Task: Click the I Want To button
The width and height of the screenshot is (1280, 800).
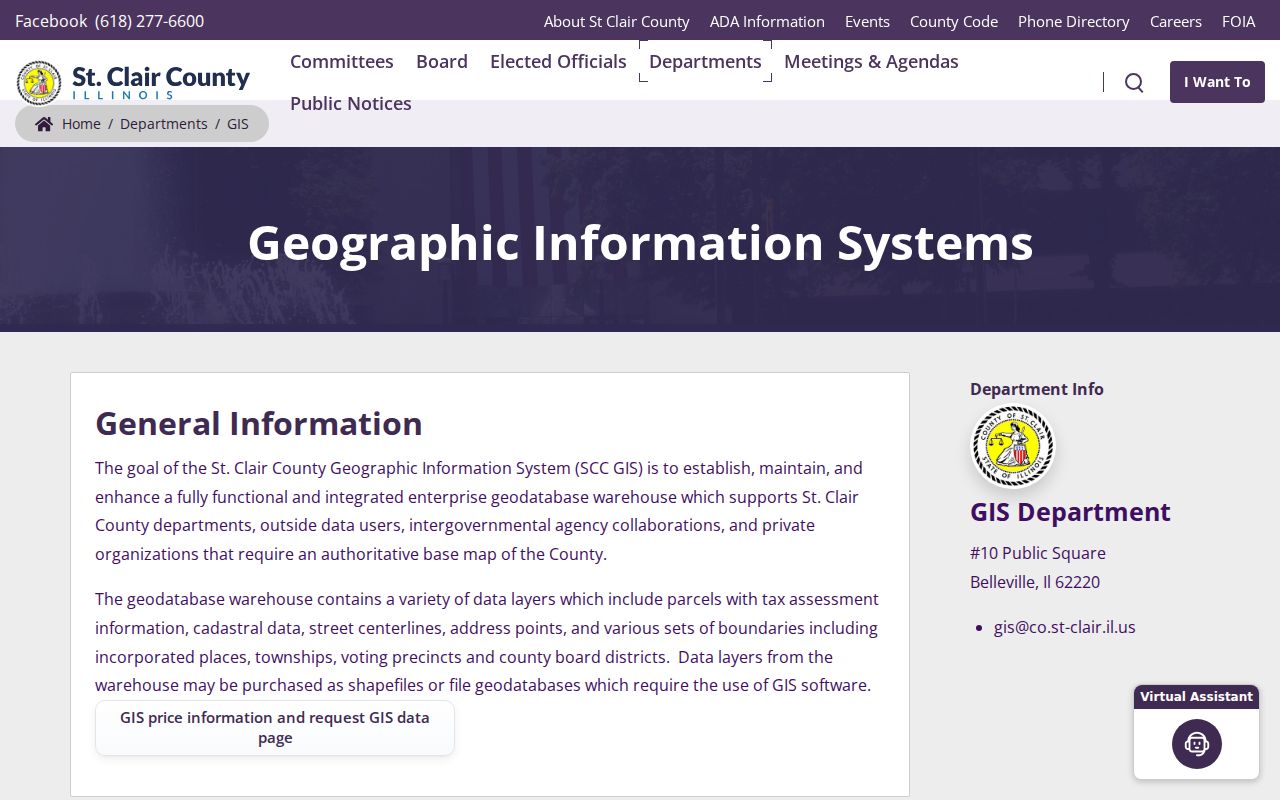Action: pos(1217,82)
